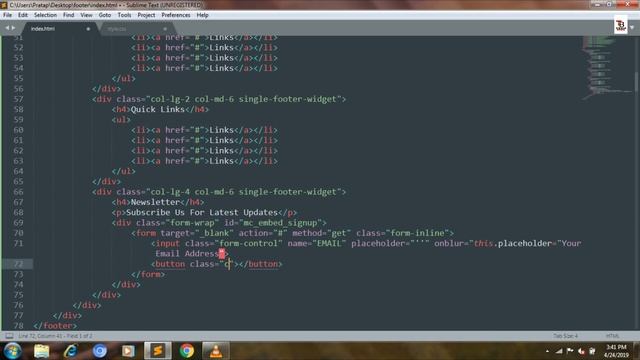Open the File menu

[x=7, y=15]
